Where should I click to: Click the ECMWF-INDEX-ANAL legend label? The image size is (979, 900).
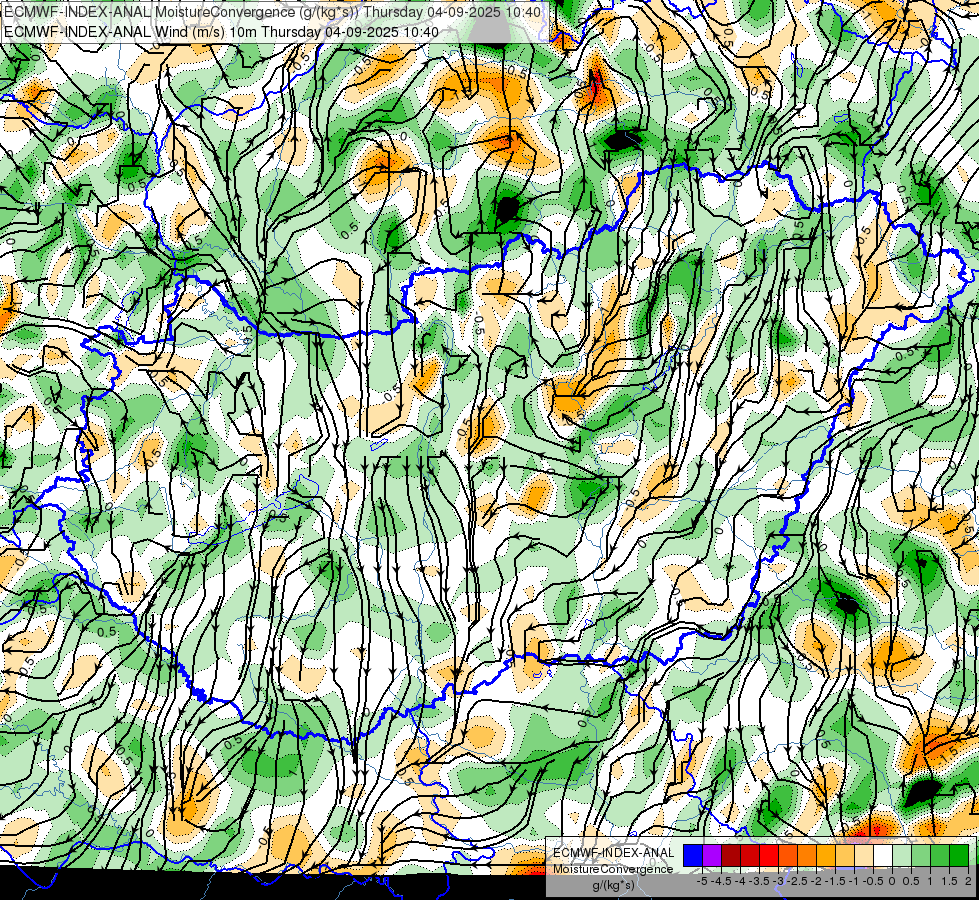(613, 853)
